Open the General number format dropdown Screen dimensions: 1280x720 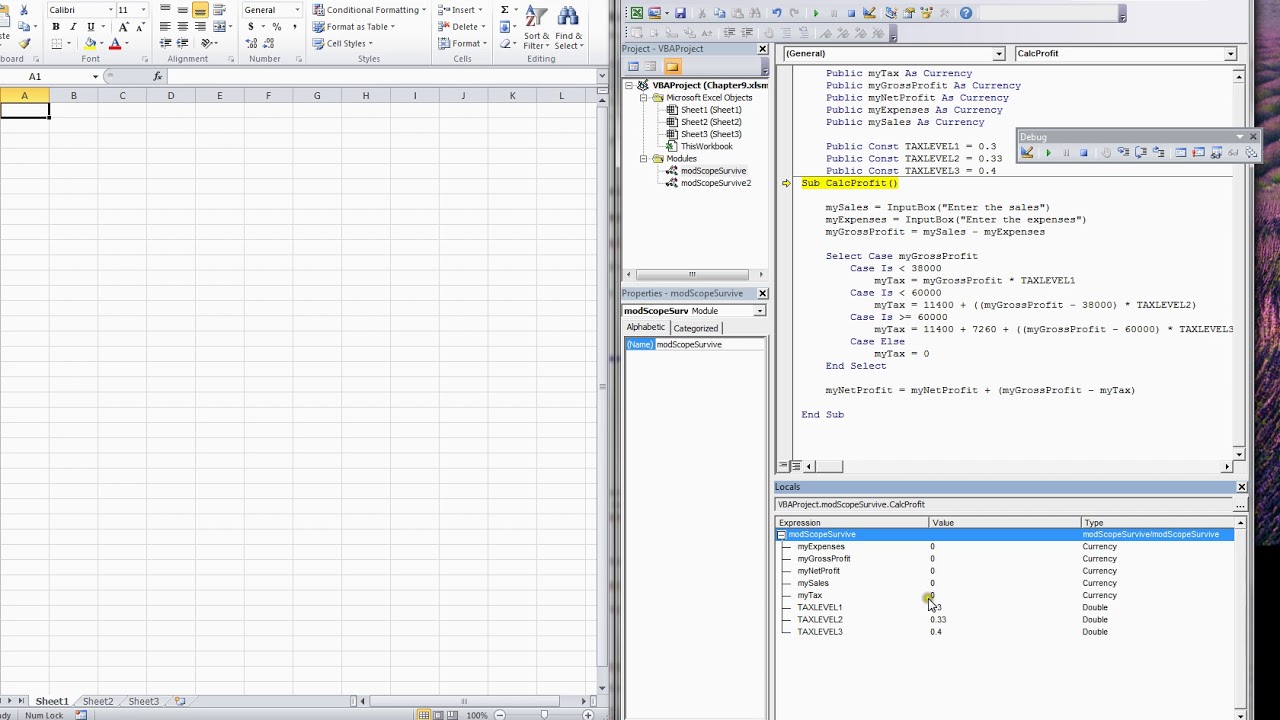point(296,9)
